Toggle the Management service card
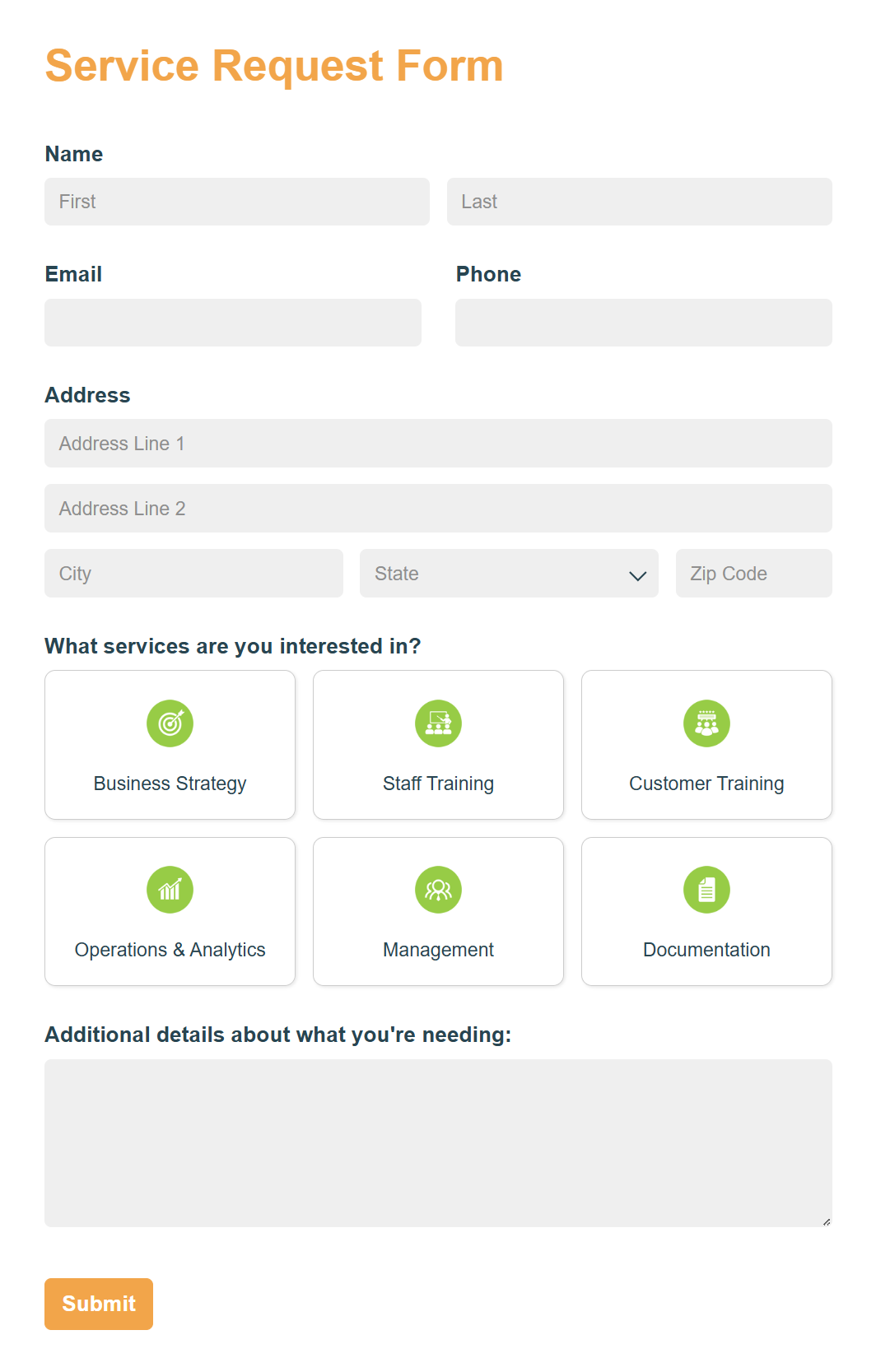 438,911
